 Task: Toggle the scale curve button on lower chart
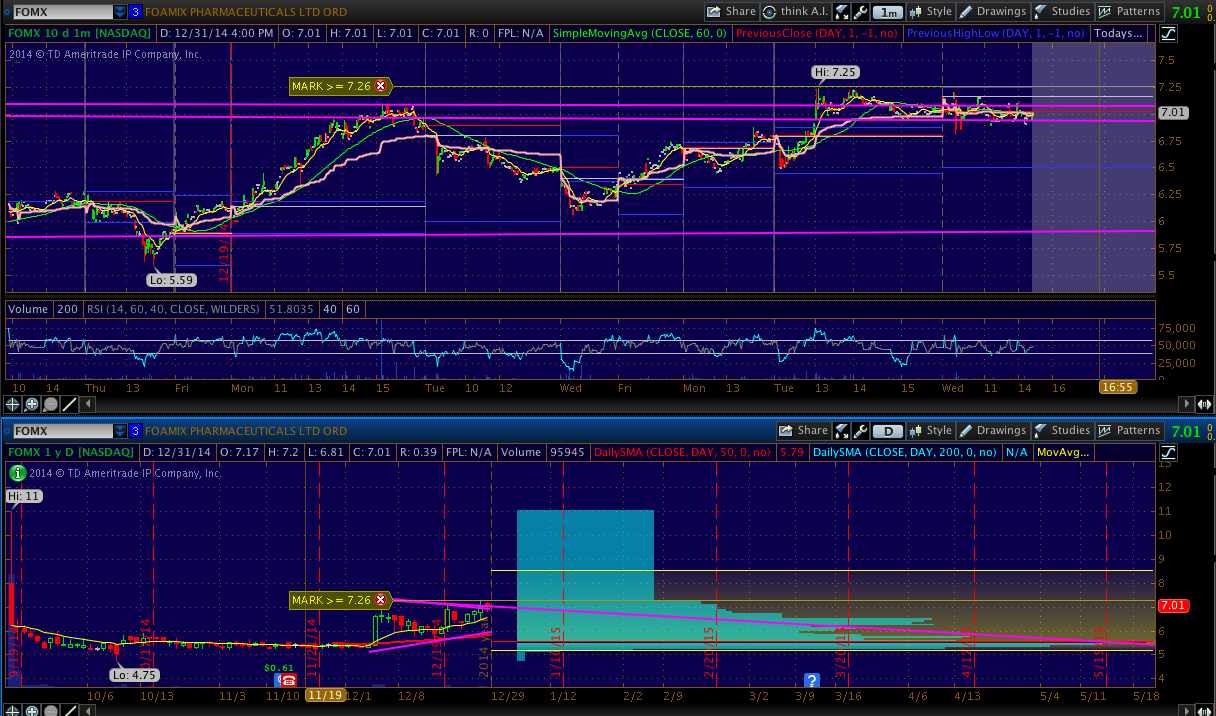[1169, 453]
